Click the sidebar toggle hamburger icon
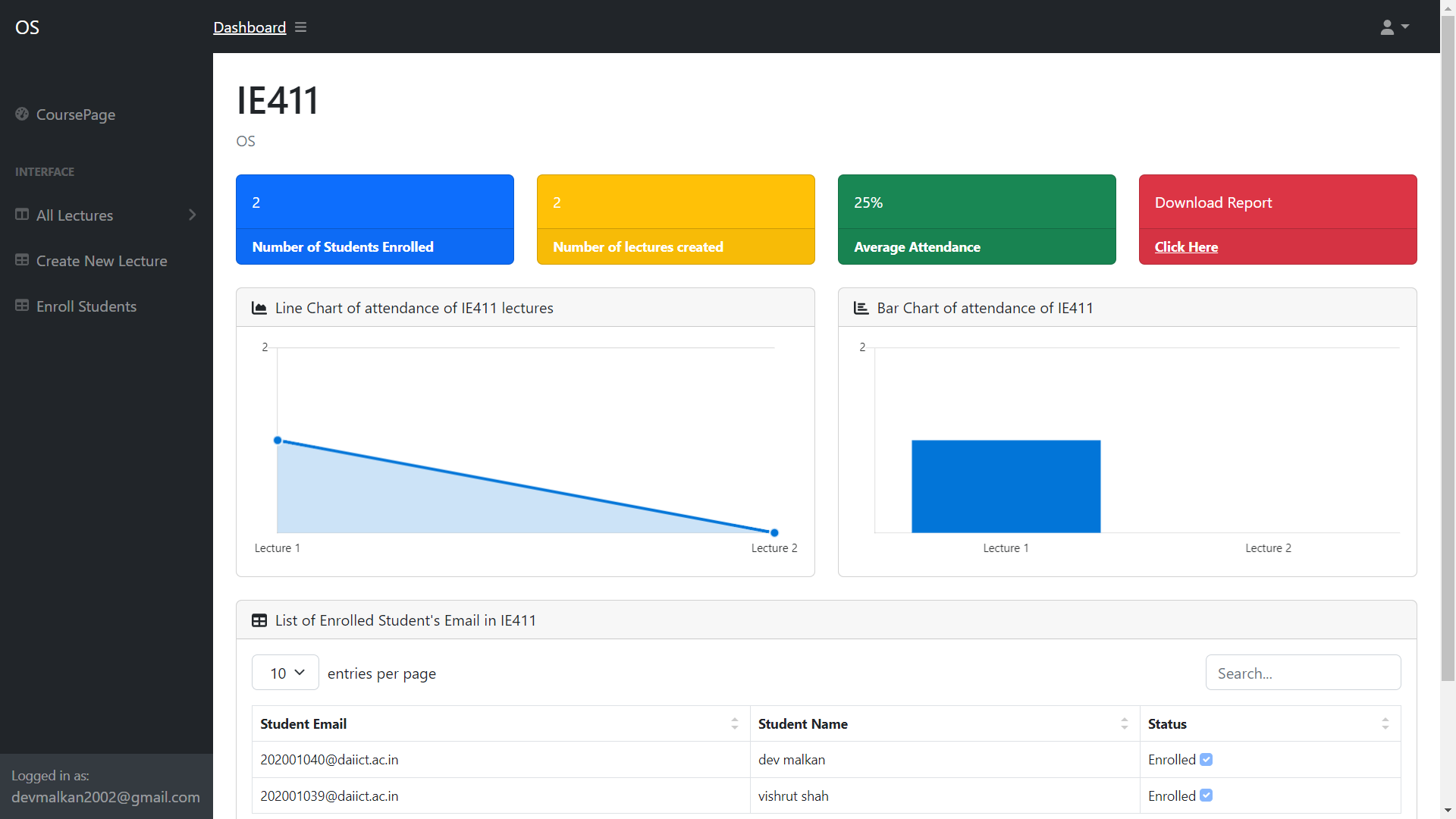1456x819 pixels. (300, 27)
